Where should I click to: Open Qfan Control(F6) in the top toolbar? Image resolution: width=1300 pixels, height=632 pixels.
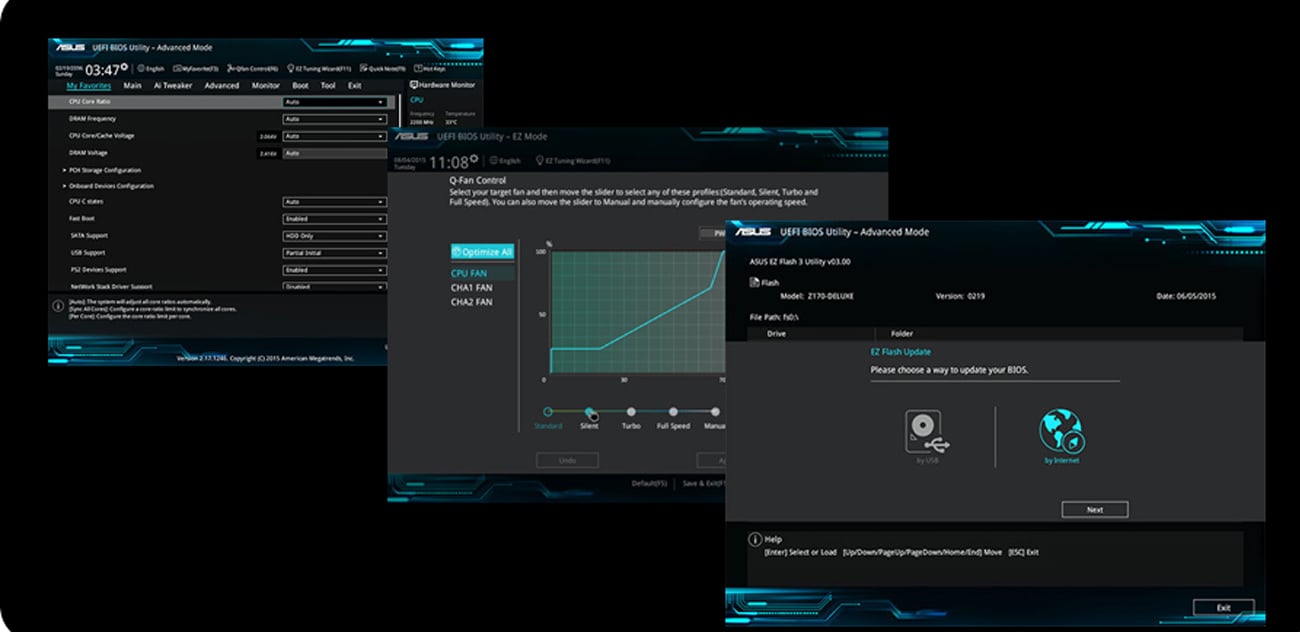point(251,69)
